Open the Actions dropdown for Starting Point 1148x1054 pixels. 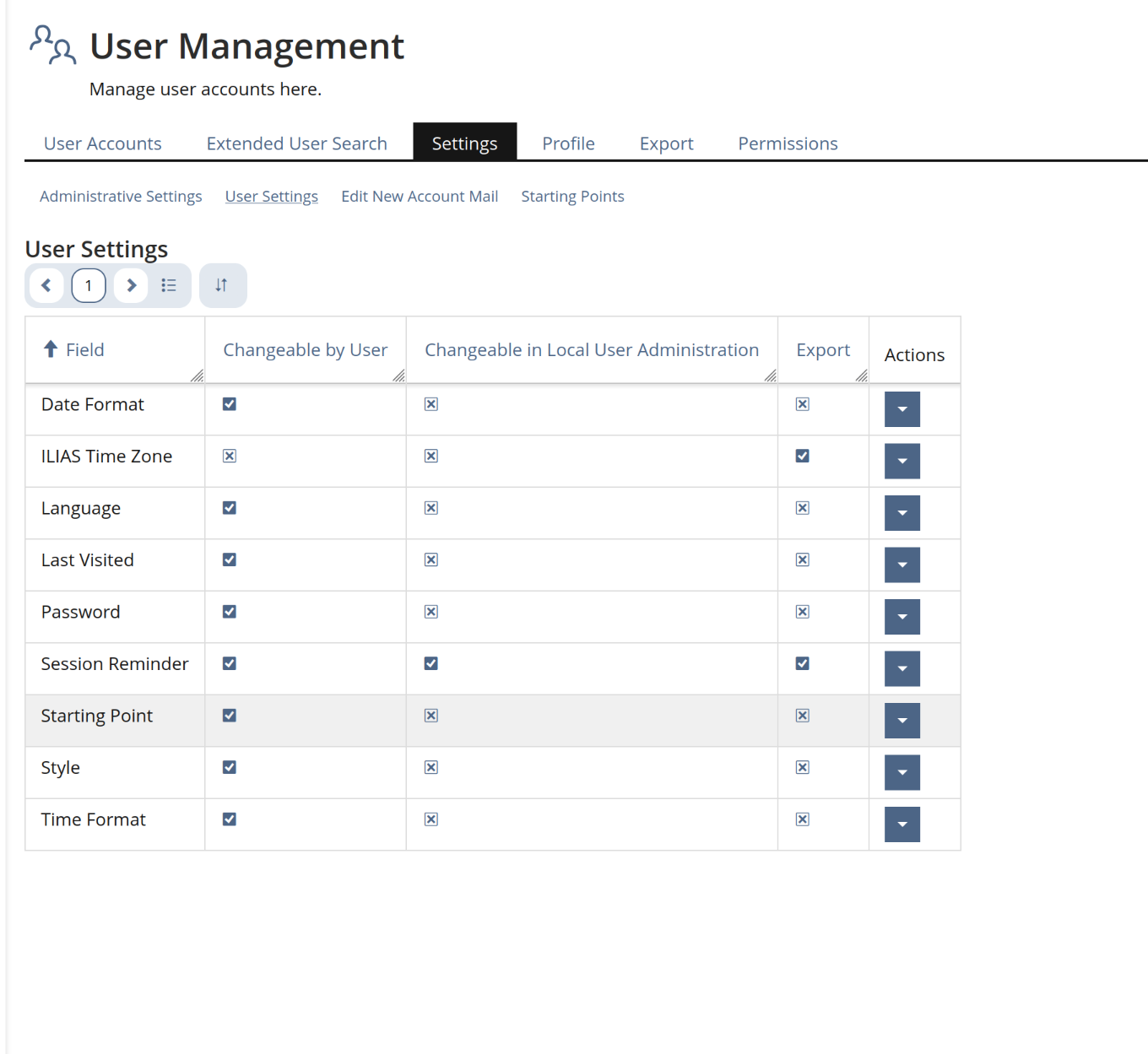pos(902,721)
